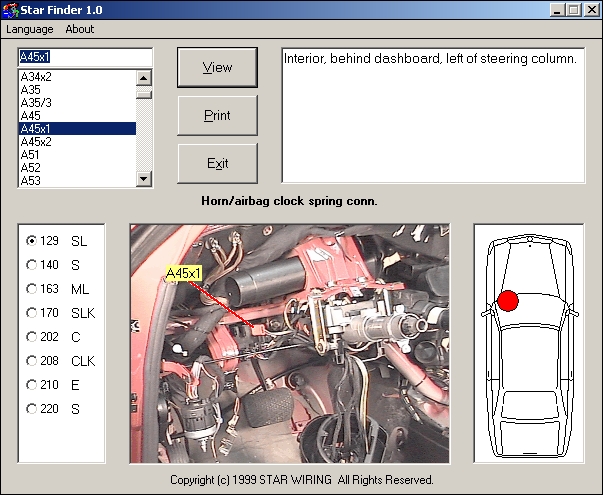Select the 220 S model radio button
This screenshot has height=495, width=603.
coord(32,408)
